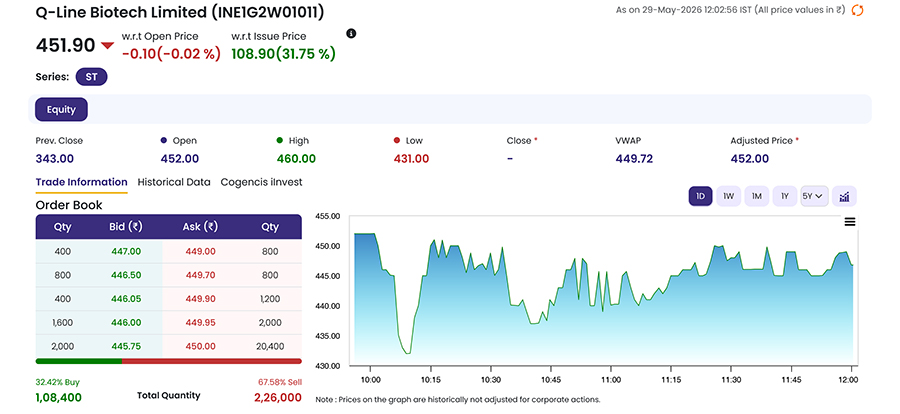Click ask price 449.95
Screen dimensions: 900x414
[x=200, y=323]
